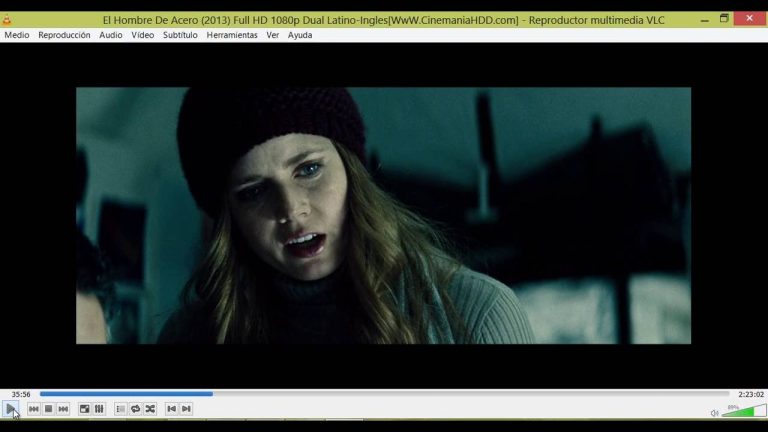Skip to next media in playlist
Image resolution: width=768 pixels, height=432 pixels.
tap(63, 408)
